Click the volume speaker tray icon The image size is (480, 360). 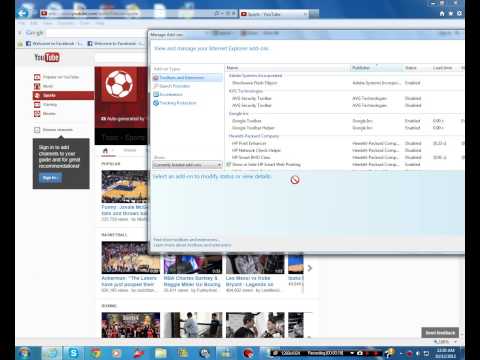pos(418,353)
